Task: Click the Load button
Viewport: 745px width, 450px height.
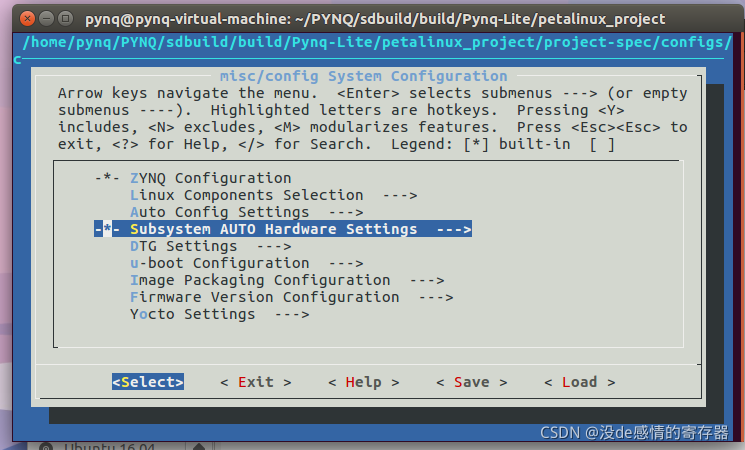Action: [579, 382]
